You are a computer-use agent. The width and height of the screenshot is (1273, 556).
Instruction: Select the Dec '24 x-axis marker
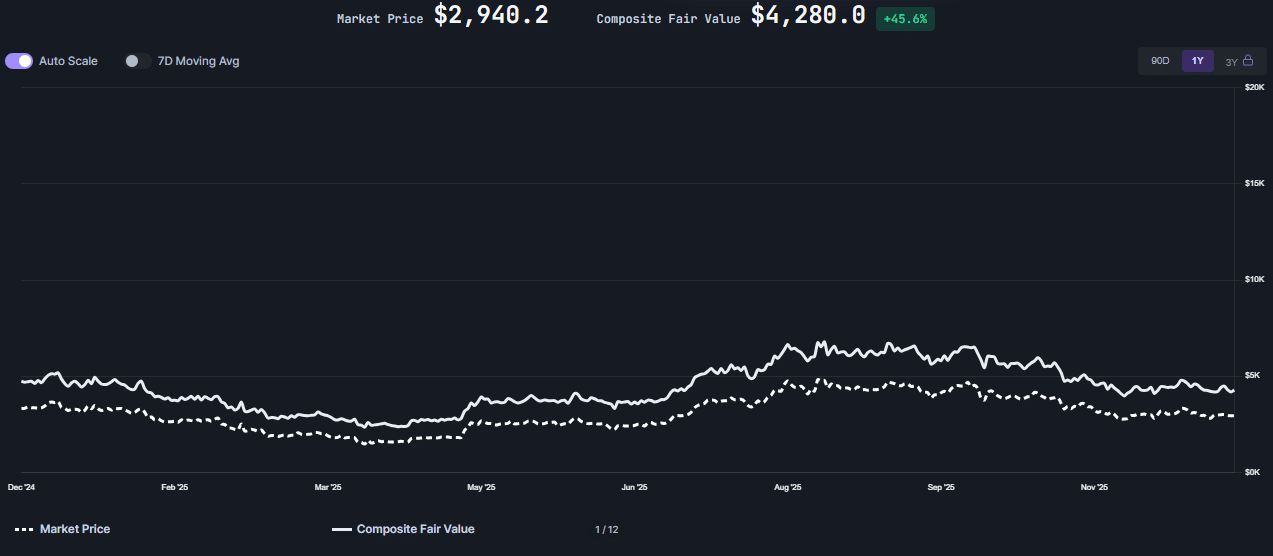click(21, 488)
